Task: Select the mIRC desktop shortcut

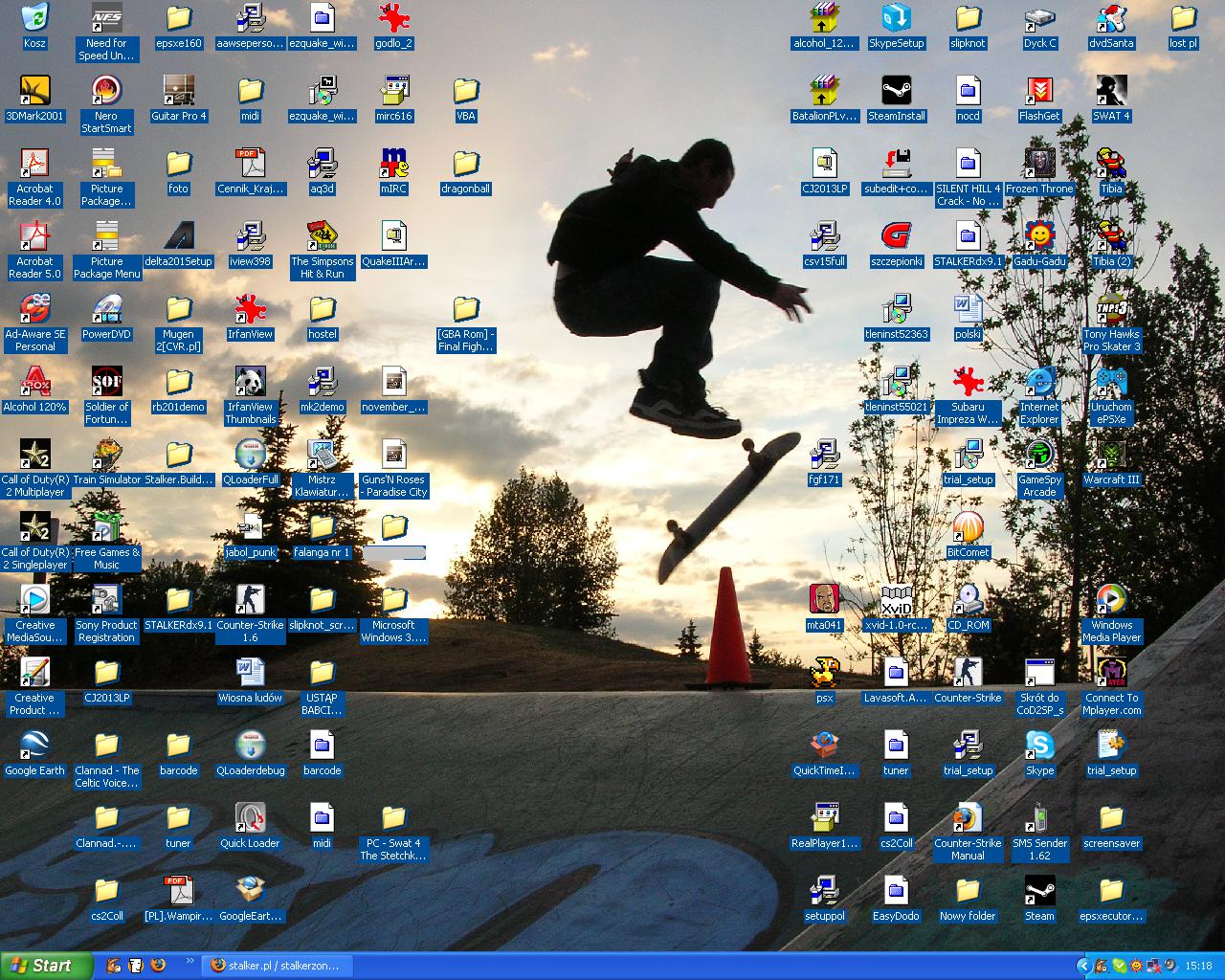Action: 393,164
